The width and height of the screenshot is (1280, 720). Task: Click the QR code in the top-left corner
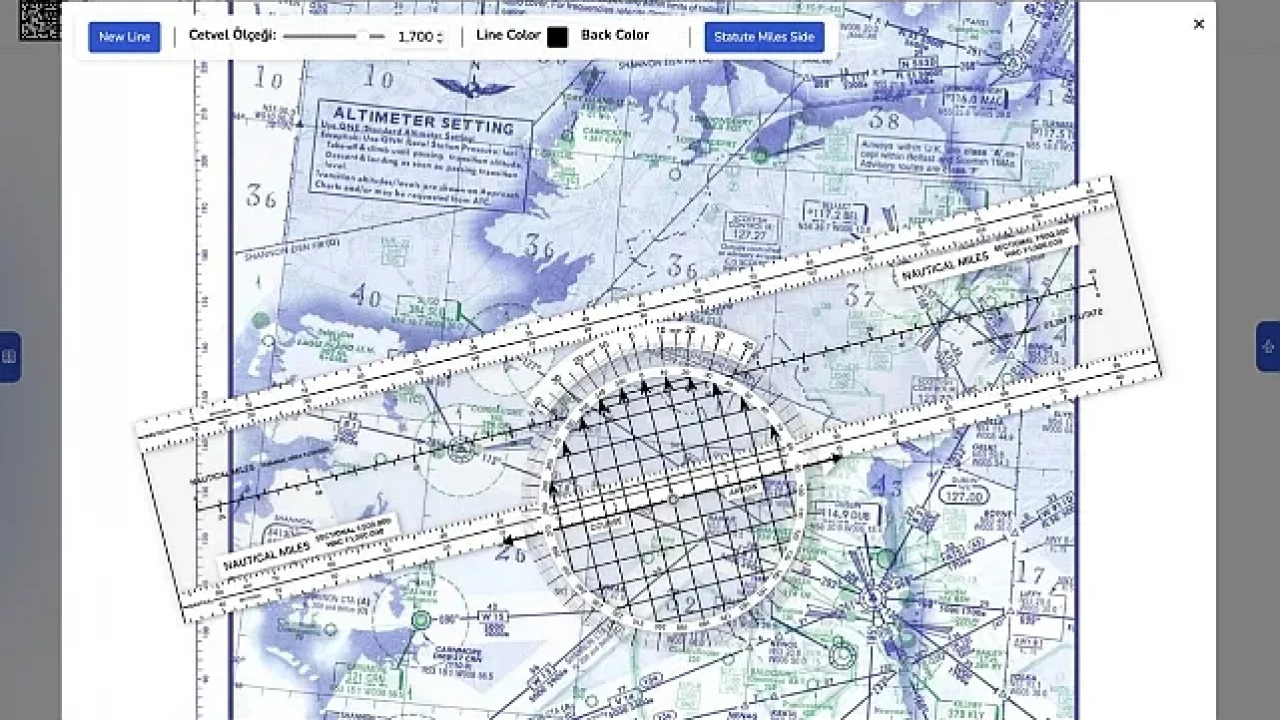(40, 19)
